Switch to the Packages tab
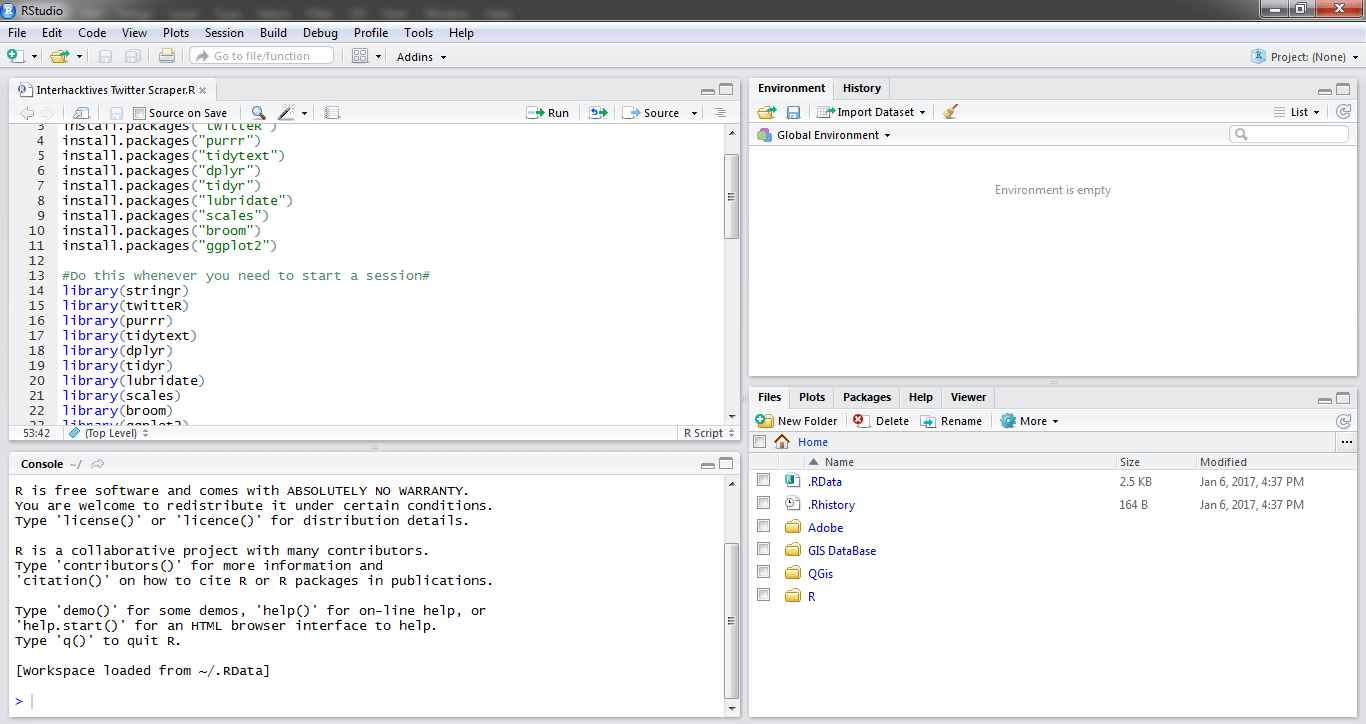 click(x=867, y=397)
